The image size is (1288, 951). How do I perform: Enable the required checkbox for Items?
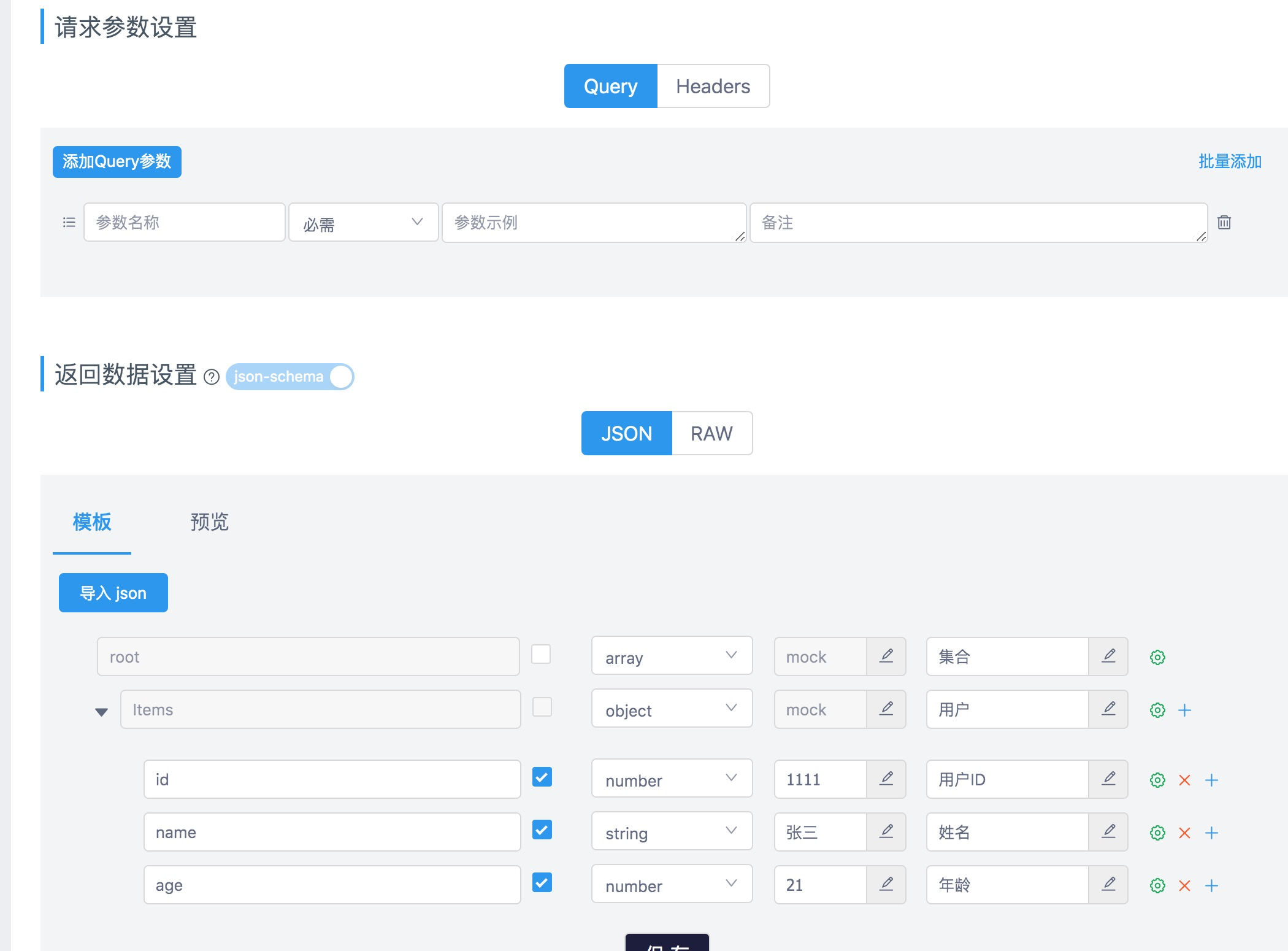(x=542, y=707)
